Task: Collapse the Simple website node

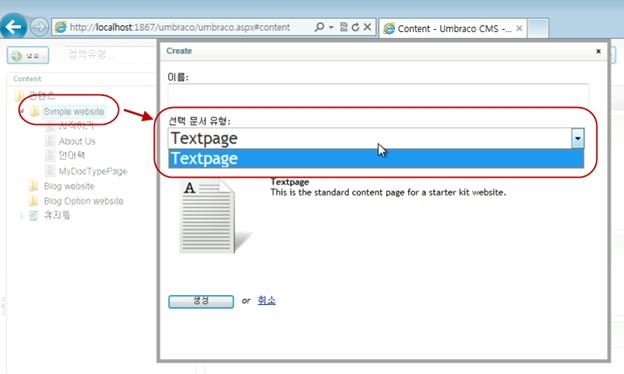Action: point(22,111)
